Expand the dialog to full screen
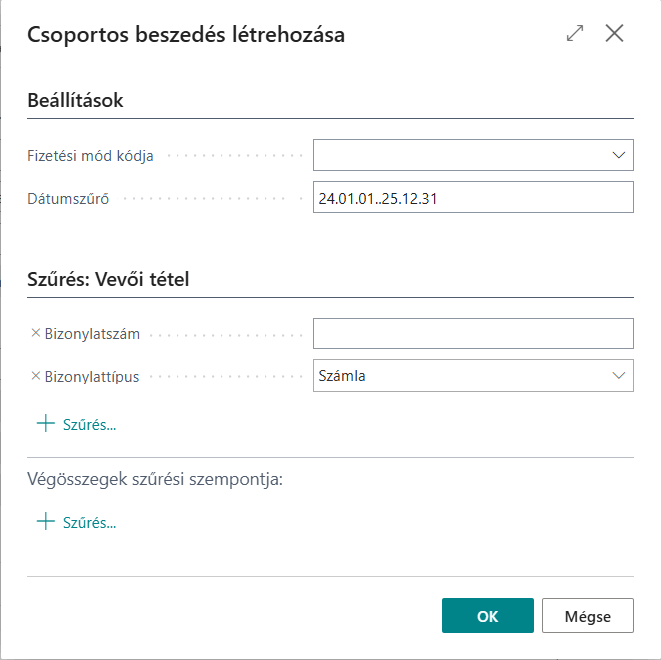The image size is (661, 660). click(575, 33)
